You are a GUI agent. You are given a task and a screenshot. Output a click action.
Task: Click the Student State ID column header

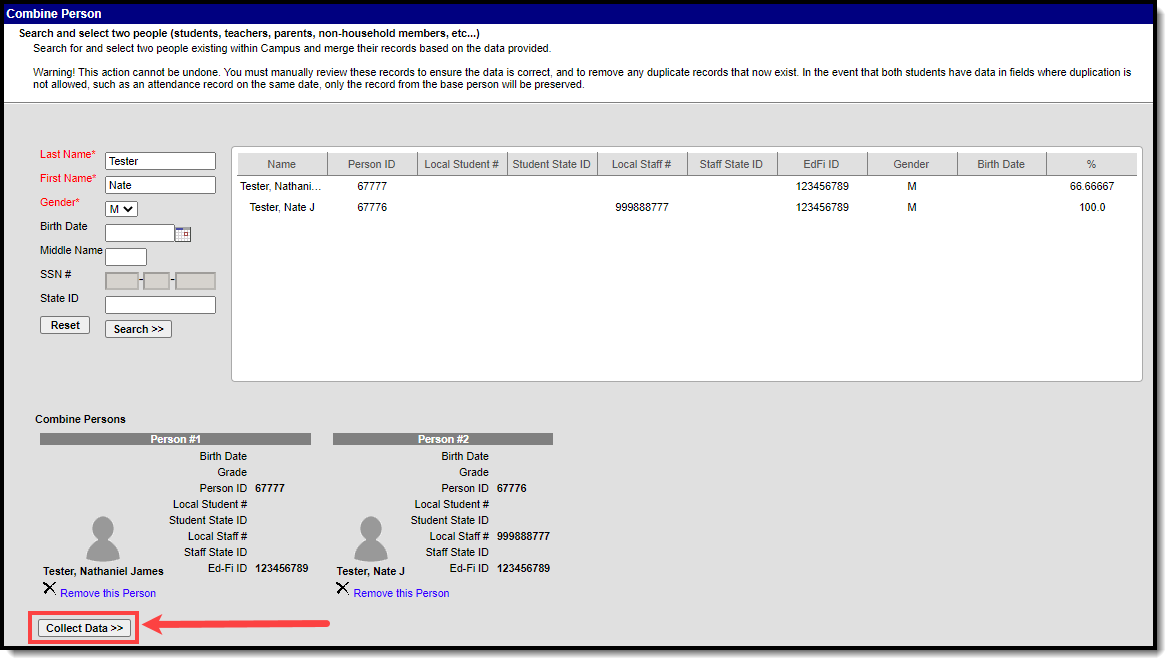tap(552, 164)
